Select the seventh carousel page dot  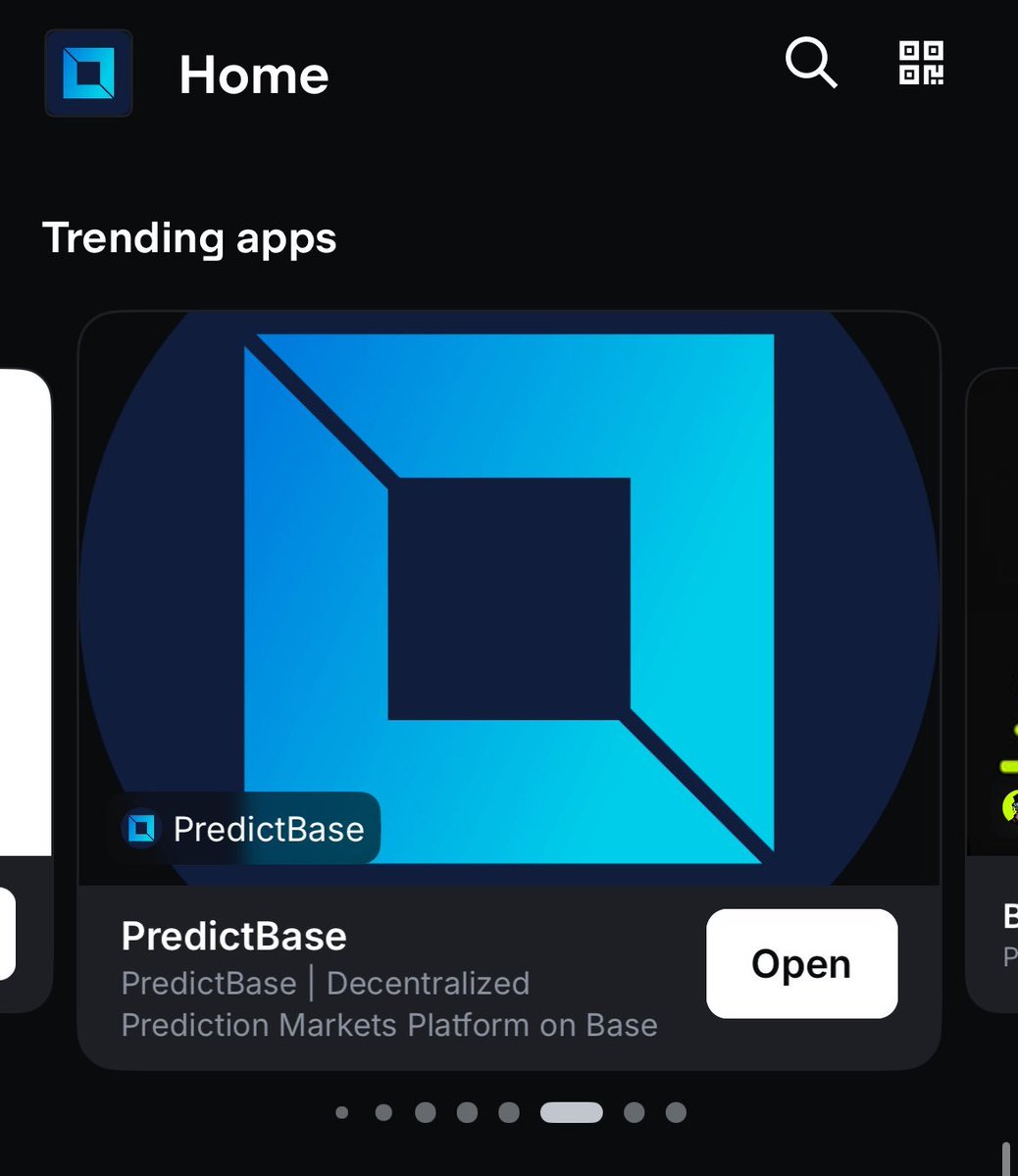(x=634, y=1112)
